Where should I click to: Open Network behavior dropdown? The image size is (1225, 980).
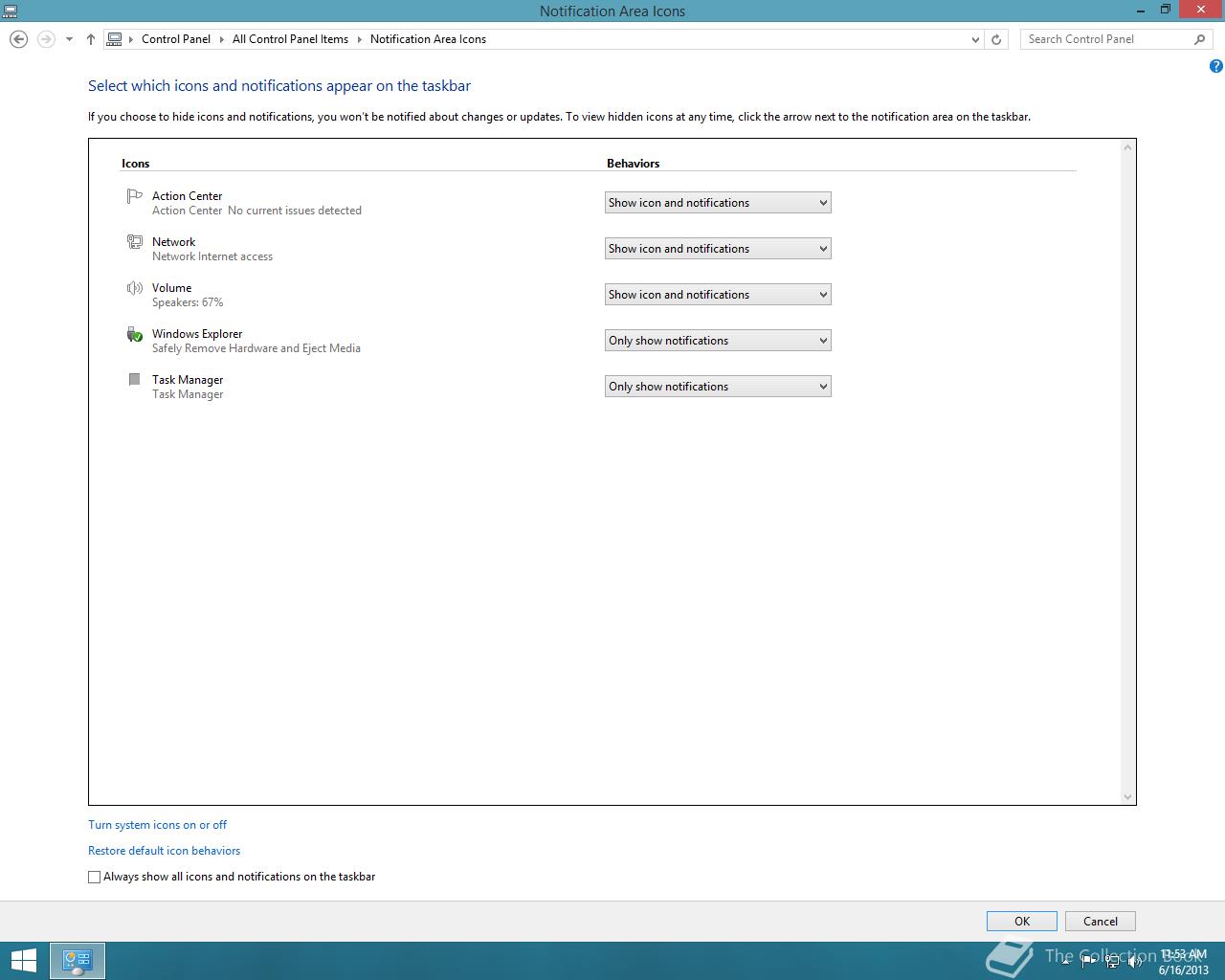[718, 249]
